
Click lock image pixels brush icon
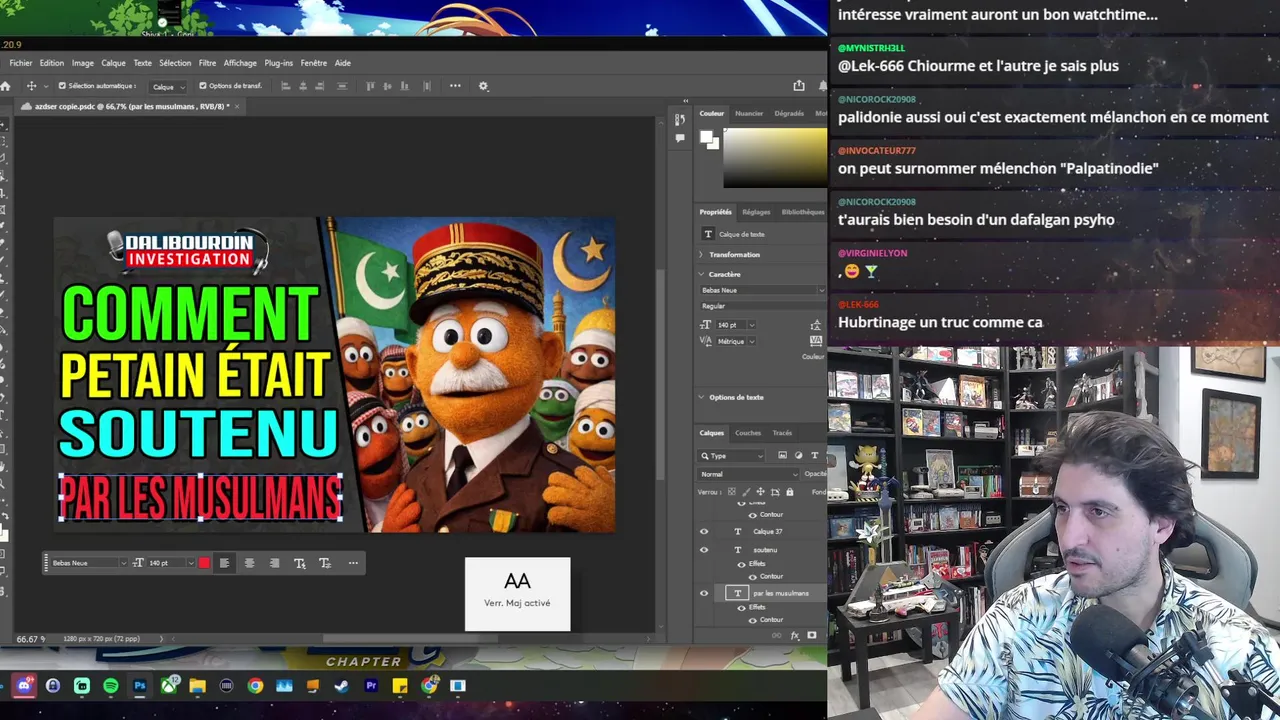(x=746, y=492)
